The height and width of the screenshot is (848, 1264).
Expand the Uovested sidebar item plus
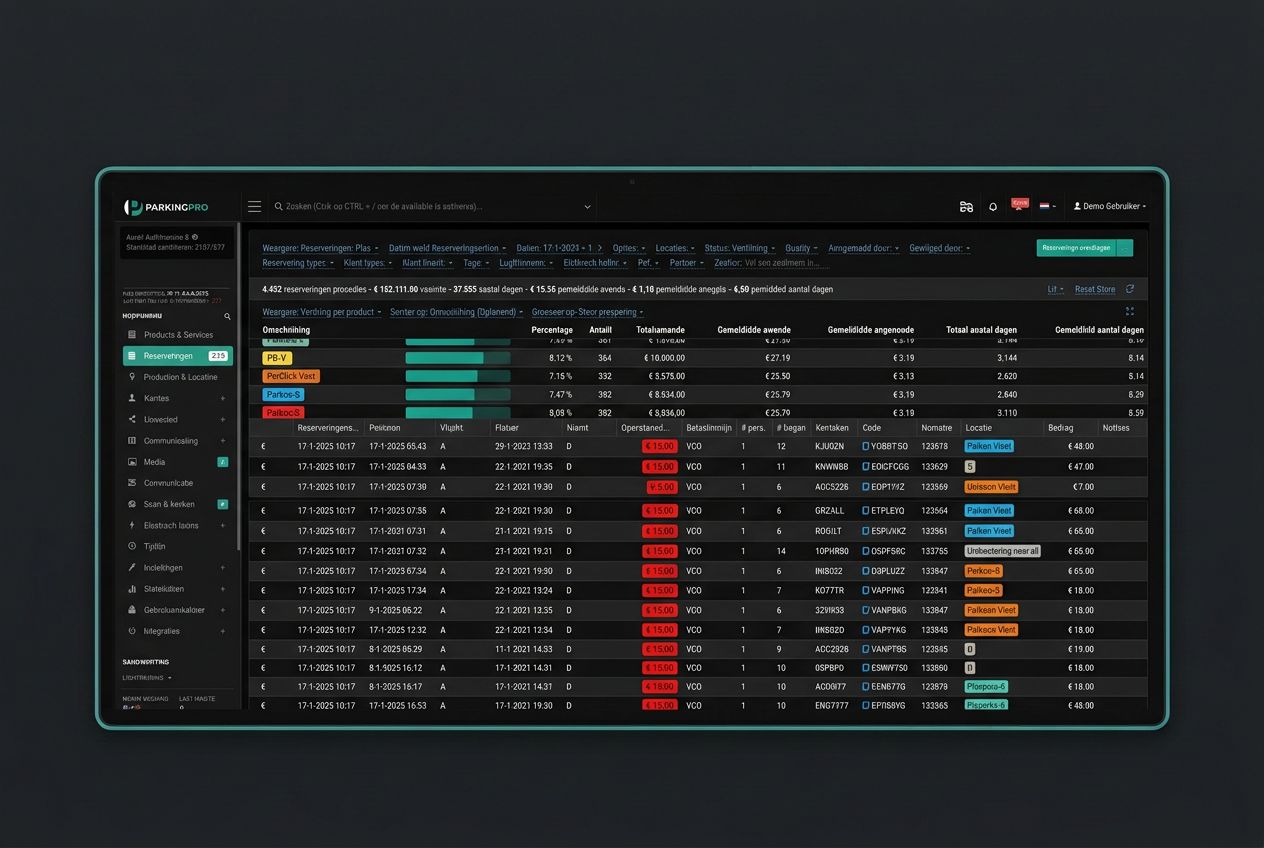(x=223, y=420)
